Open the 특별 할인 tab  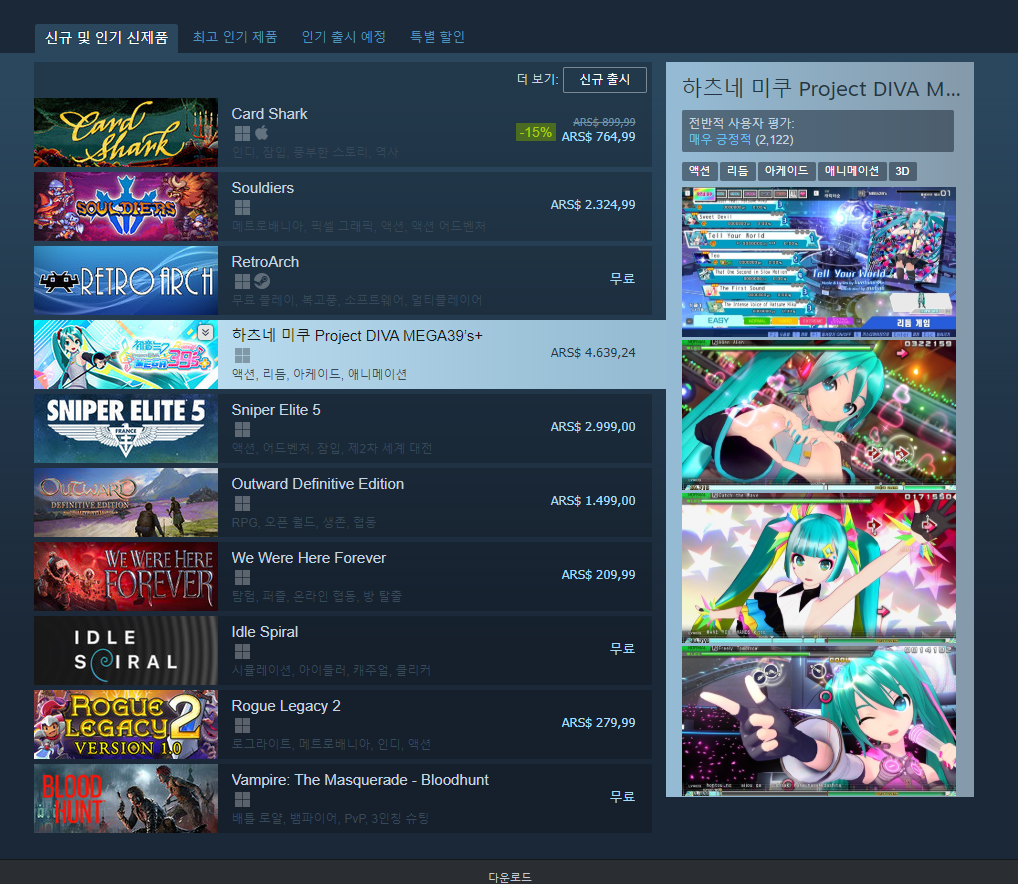[437, 37]
